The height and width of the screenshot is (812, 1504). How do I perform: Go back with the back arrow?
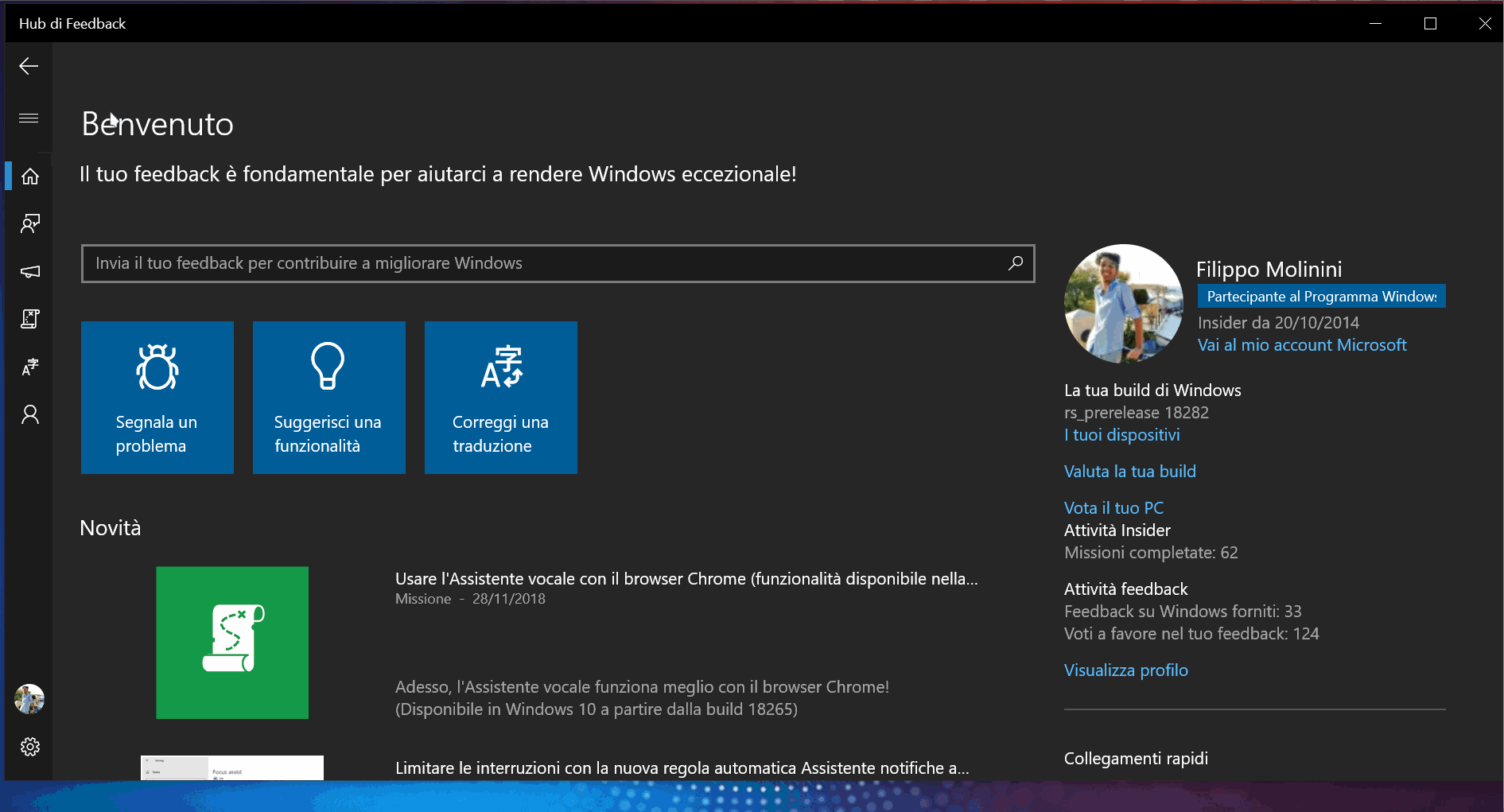pyautogui.click(x=29, y=66)
